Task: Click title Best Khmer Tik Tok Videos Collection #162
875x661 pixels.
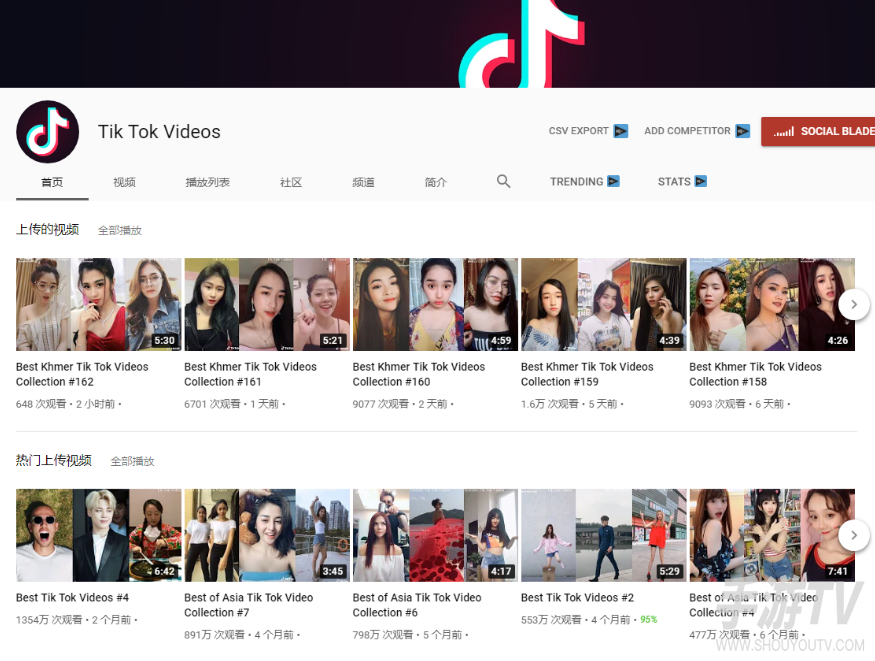Action: coord(82,374)
